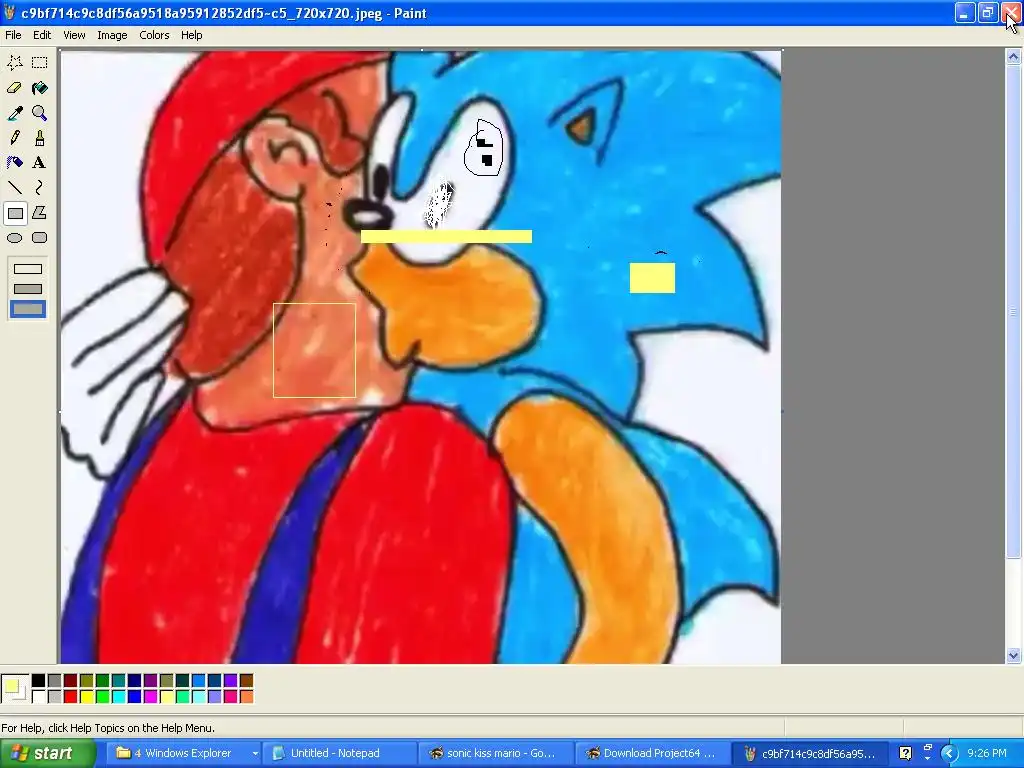1024x768 pixels.
Task: Open the Edit menu
Action: tap(42, 35)
